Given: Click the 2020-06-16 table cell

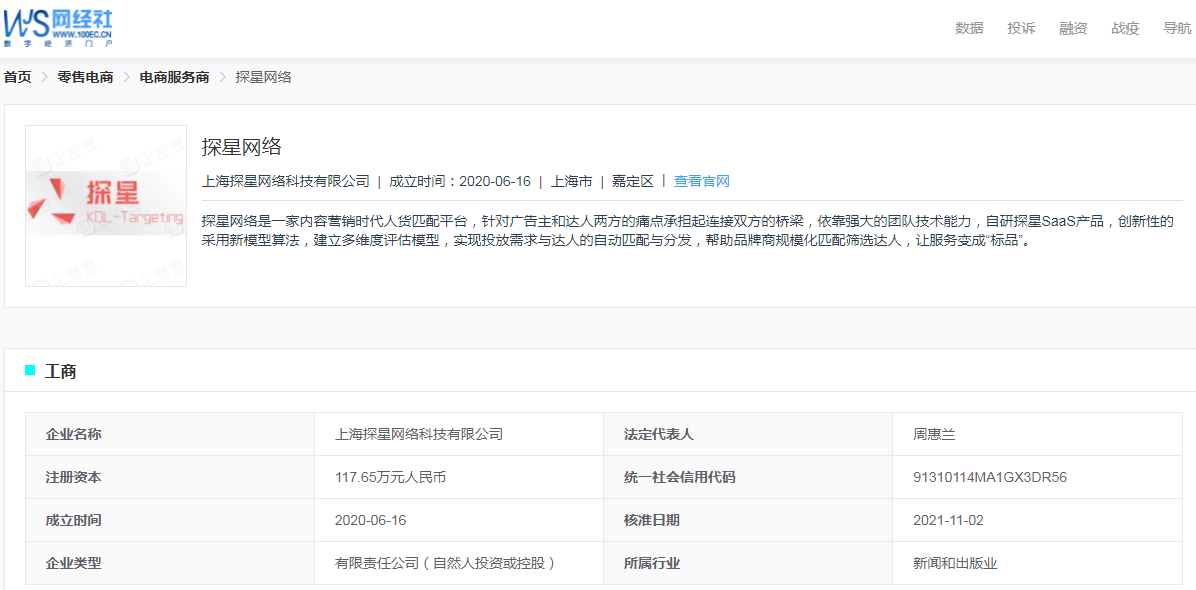Looking at the screenshot, I should pyautogui.click(x=459, y=520).
